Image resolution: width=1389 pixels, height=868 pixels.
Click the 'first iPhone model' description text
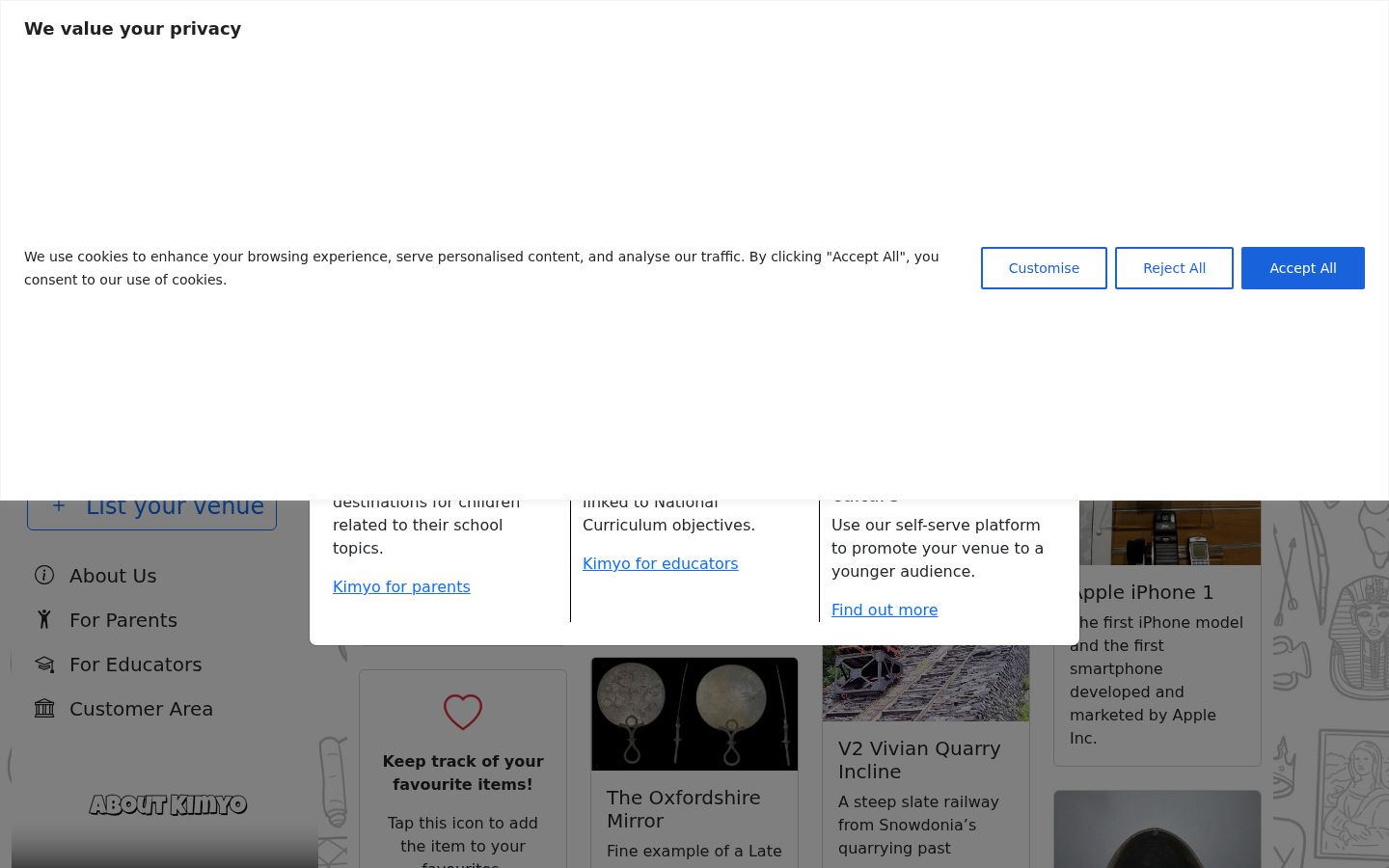point(1157,680)
